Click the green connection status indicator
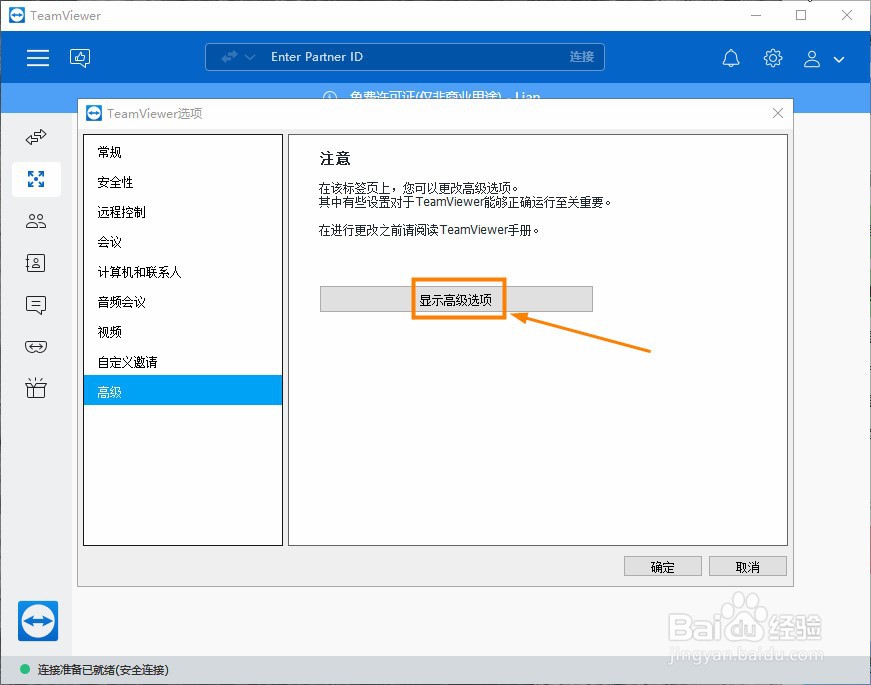 pyautogui.click(x=24, y=669)
